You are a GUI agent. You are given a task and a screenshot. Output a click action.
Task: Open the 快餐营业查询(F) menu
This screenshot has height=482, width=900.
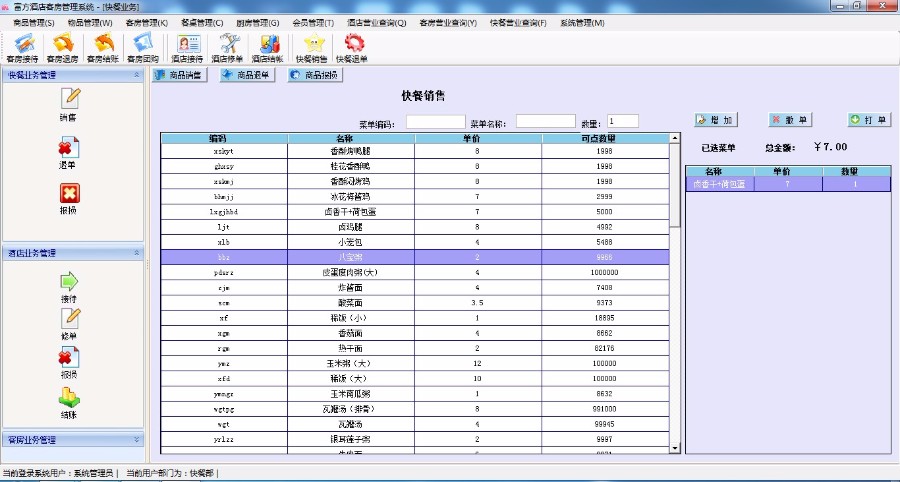pos(518,23)
